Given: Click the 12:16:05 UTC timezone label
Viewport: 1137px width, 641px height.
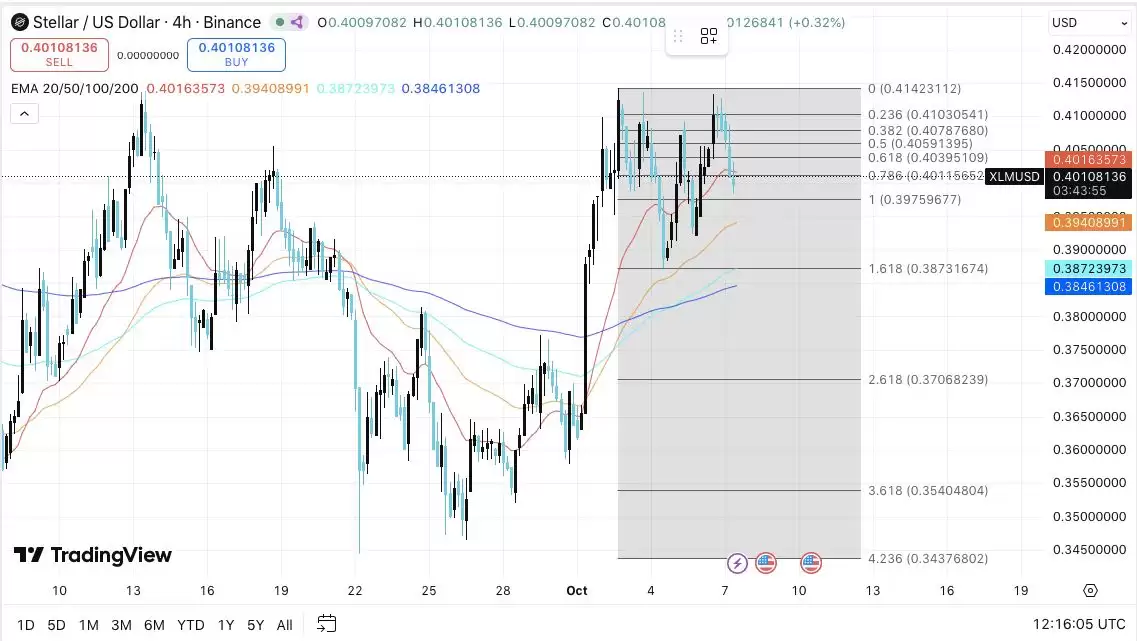Looking at the screenshot, I should (x=1079, y=624).
